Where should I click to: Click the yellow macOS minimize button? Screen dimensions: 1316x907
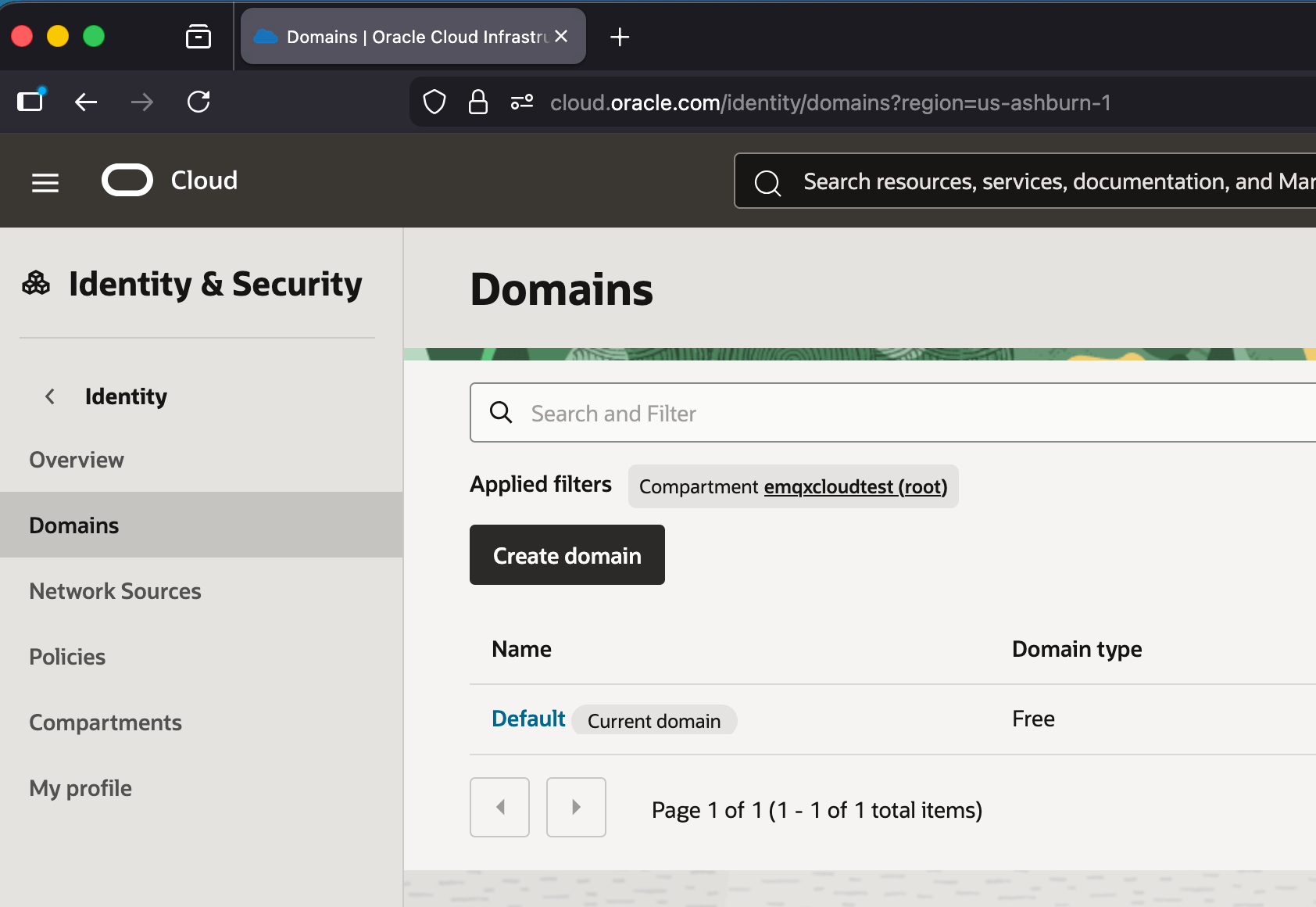pos(58,36)
